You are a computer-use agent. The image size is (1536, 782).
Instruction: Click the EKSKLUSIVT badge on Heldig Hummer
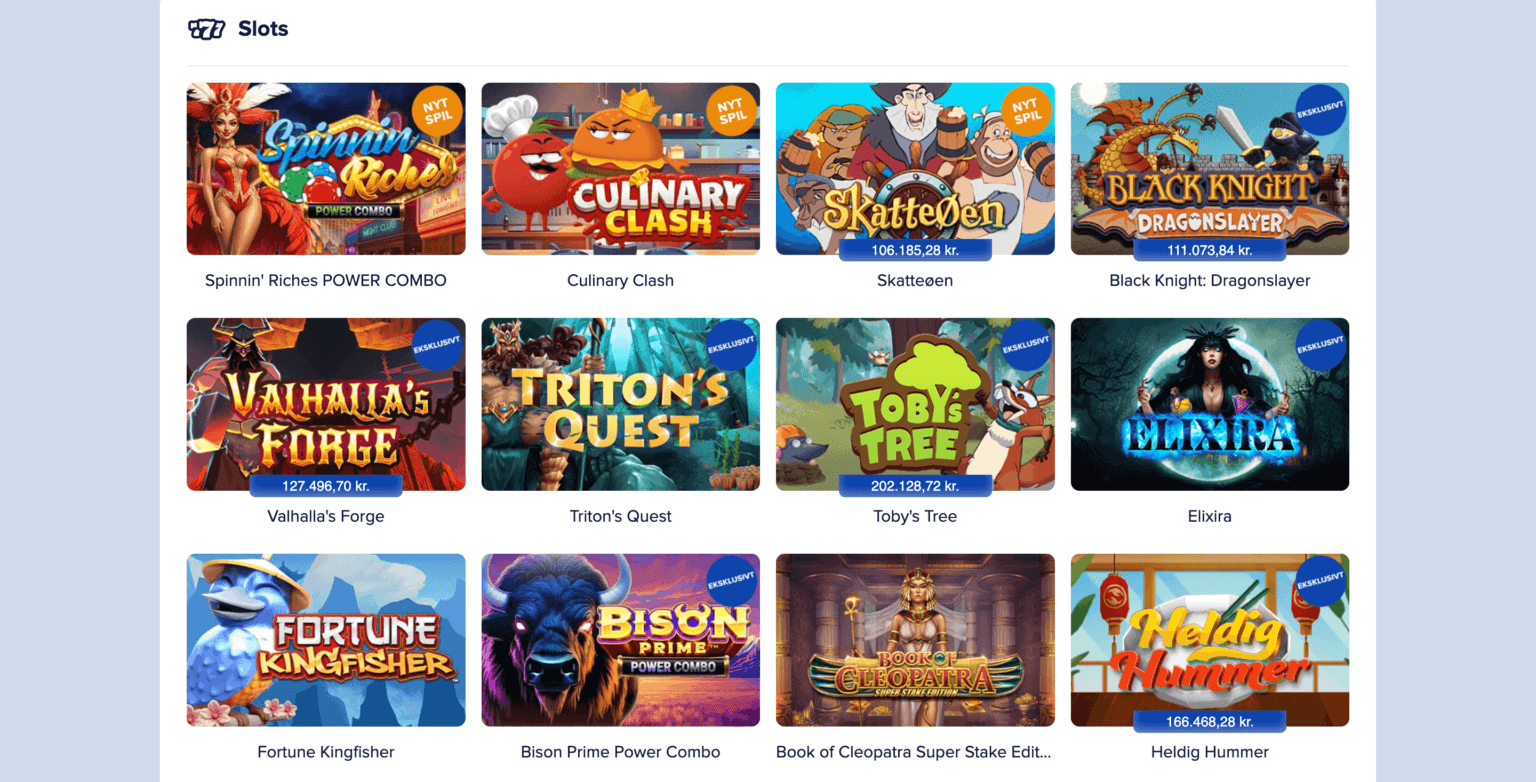coord(1321,582)
